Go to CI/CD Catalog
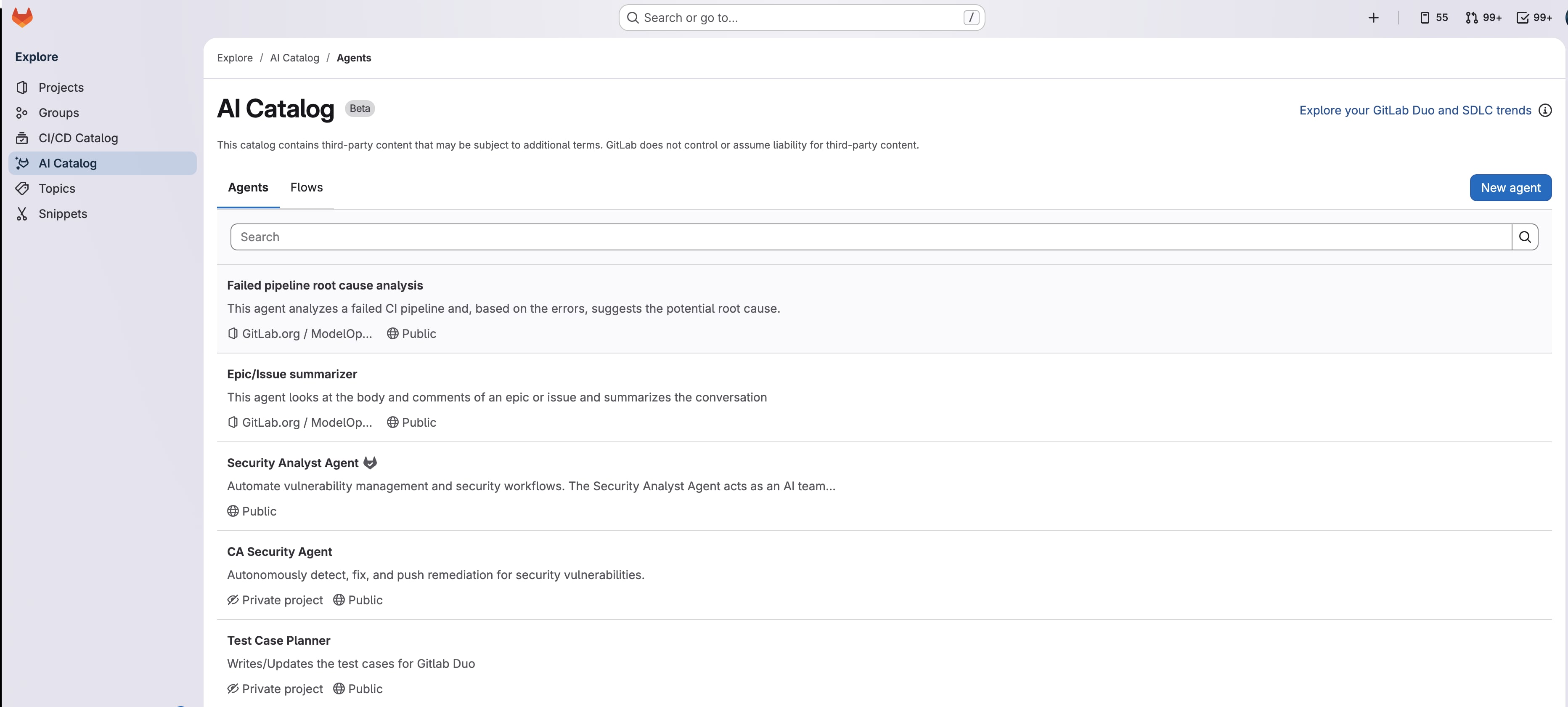Screen dimensions: 1568x707 click(78, 138)
